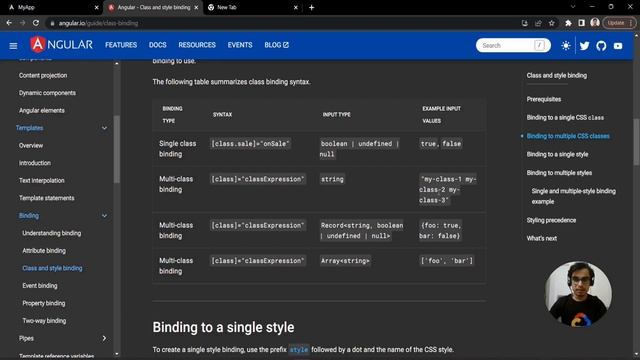Close the Angular Class and style binding tab
Screen dimensions: 640x360
(196, 7)
